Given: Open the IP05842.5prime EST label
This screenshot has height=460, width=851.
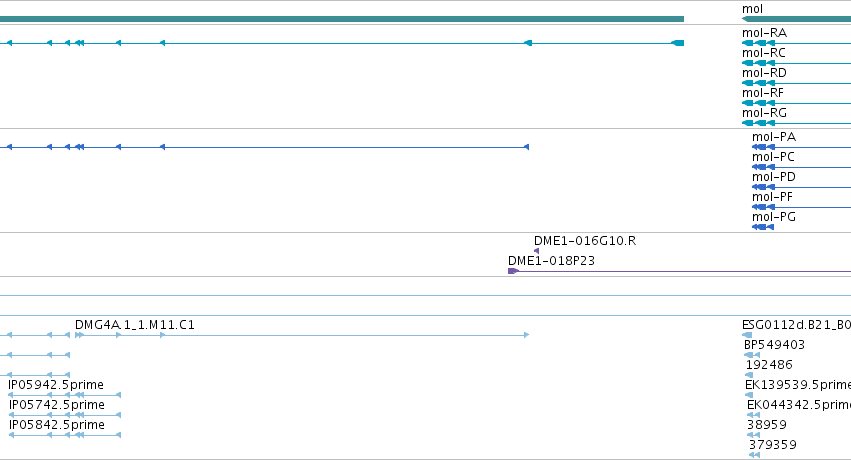Looking at the screenshot, I should tap(57, 425).
